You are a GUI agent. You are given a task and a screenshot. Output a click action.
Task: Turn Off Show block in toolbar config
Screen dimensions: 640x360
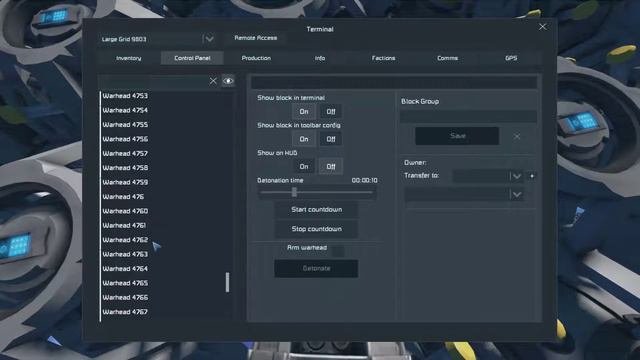click(x=331, y=139)
